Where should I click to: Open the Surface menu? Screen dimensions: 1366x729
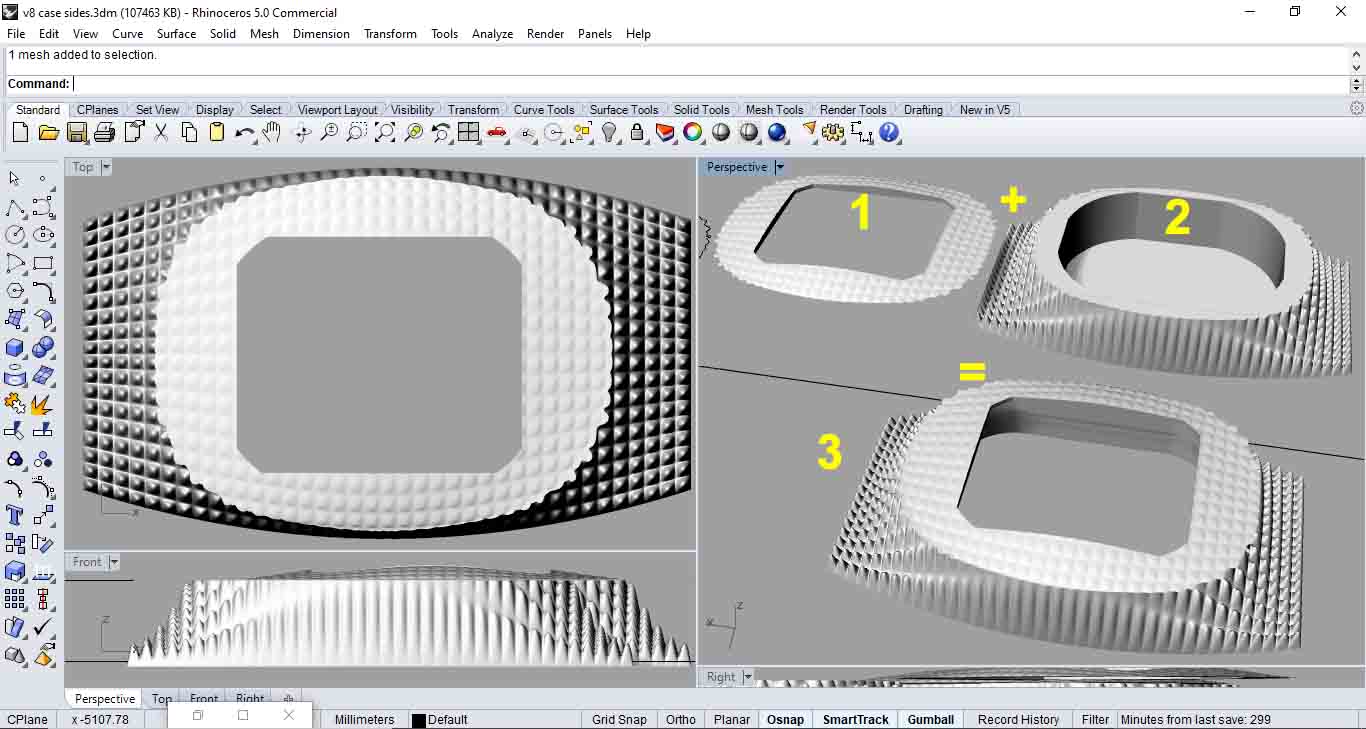(x=176, y=33)
